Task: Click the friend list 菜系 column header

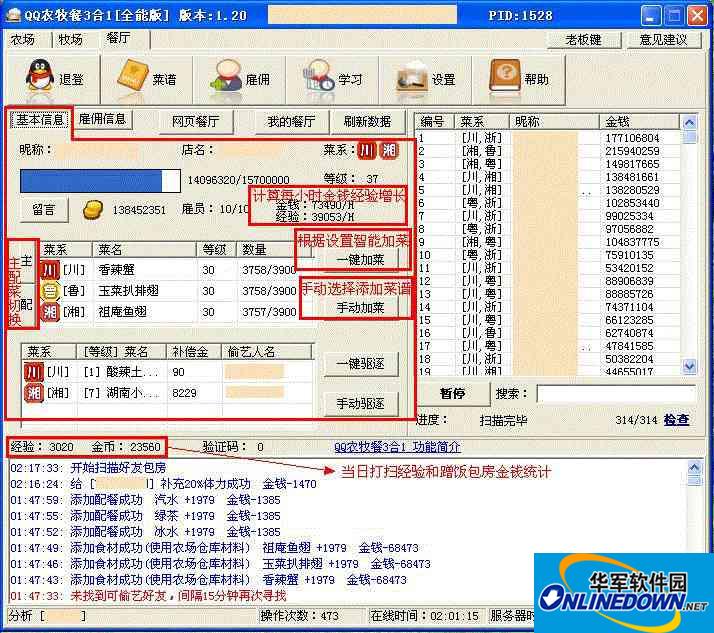Action: click(x=482, y=122)
